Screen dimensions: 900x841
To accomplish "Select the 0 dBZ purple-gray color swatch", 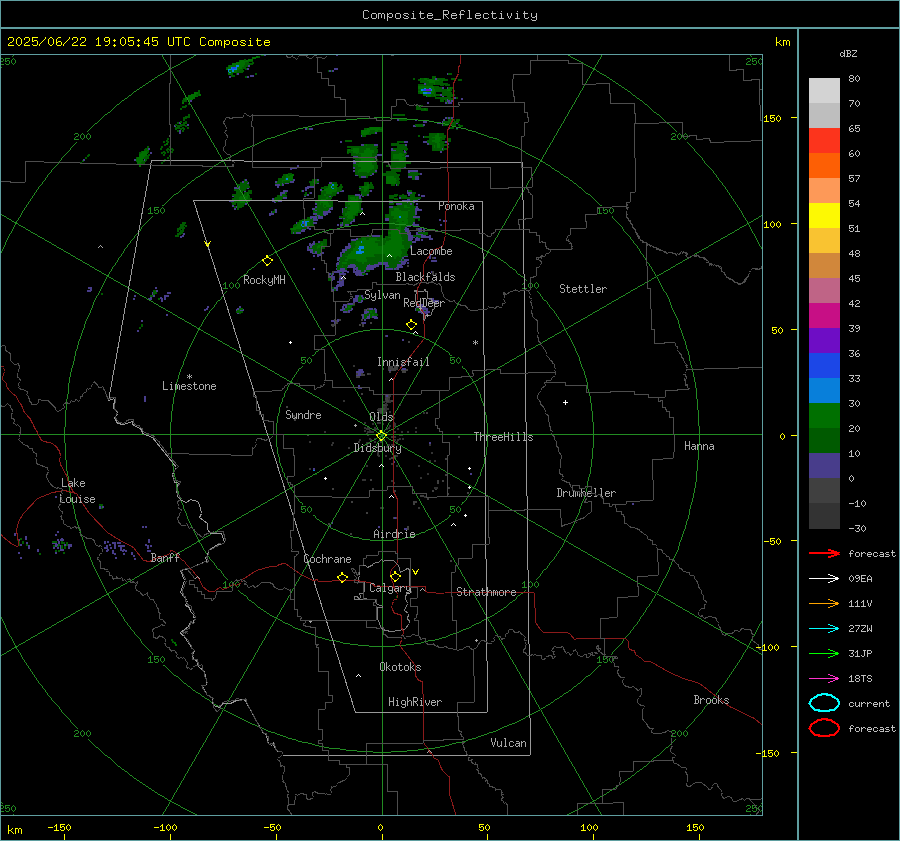I will (824, 466).
